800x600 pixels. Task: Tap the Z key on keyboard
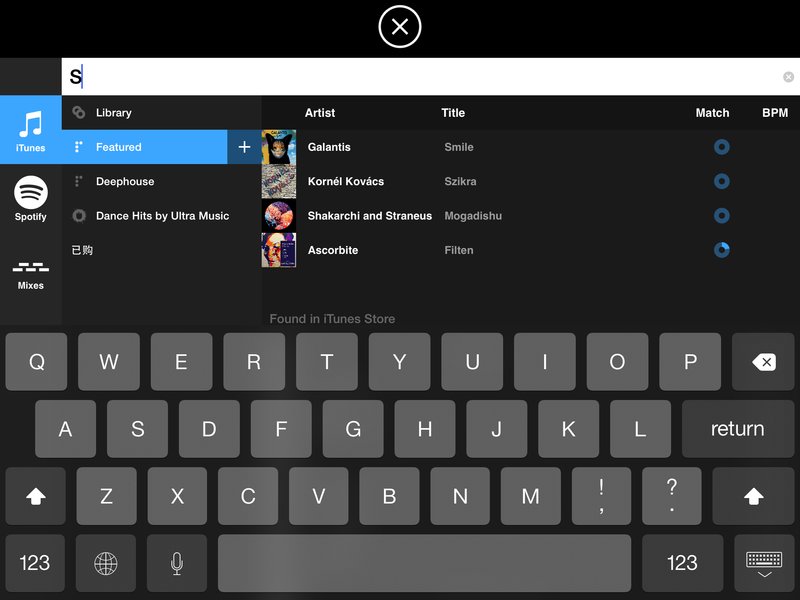[x=106, y=496]
